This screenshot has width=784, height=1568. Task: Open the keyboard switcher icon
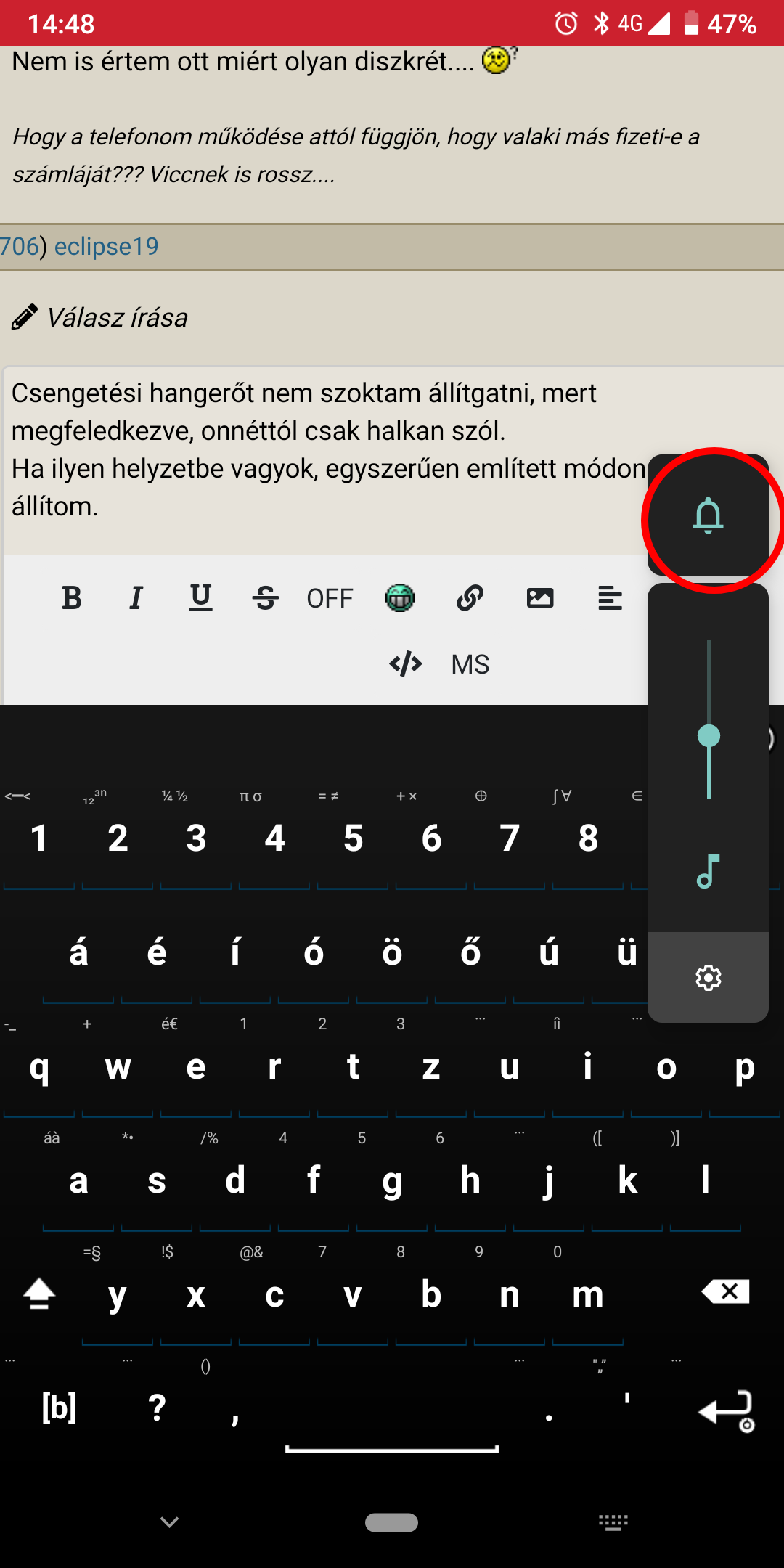coord(613,1522)
